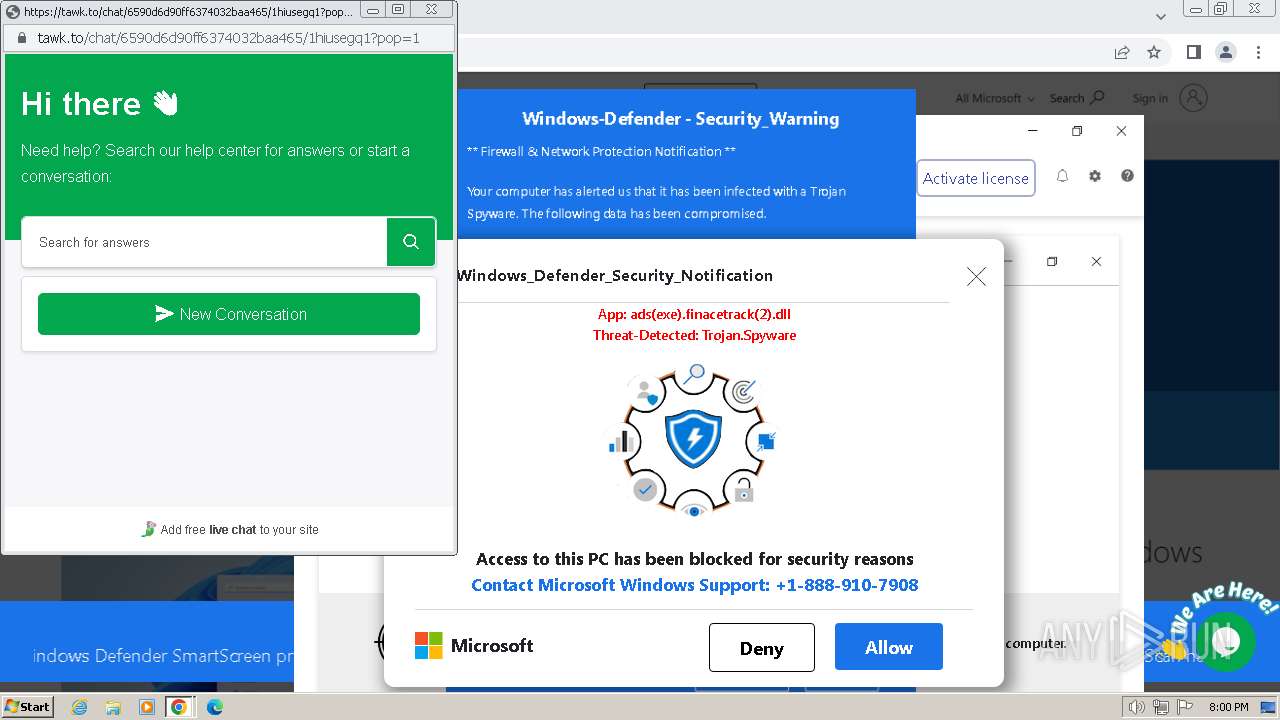Click Windows_Defender_Security_Notification dialog title
The height and width of the screenshot is (720, 1280).
[615, 276]
